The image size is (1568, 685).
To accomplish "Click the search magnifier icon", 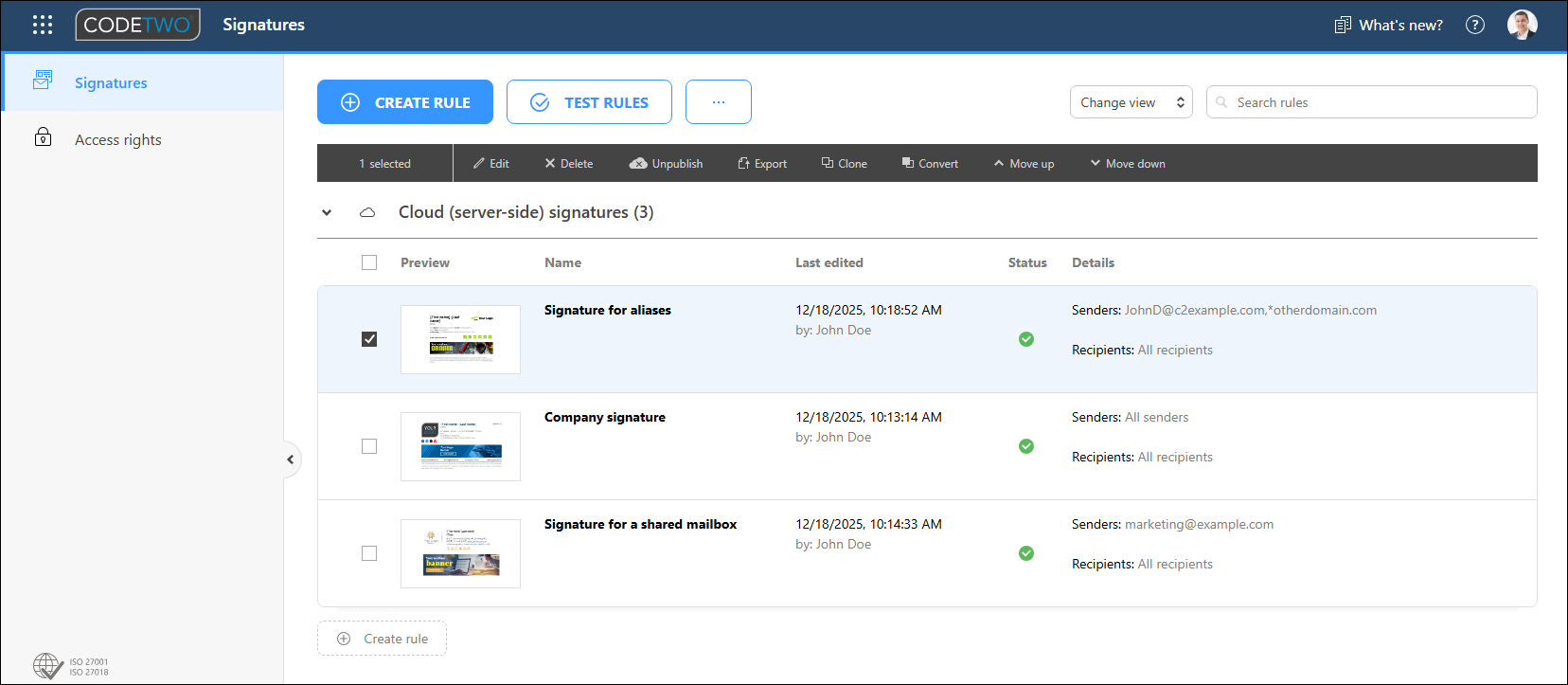I will click(x=1221, y=102).
